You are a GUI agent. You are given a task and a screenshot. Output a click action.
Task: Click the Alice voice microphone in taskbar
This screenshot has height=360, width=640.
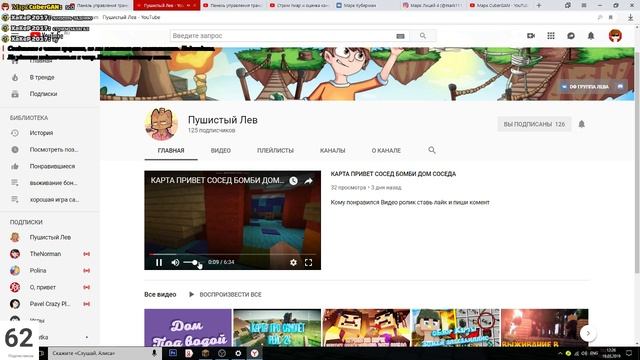pyautogui.click(x=154, y=353)
